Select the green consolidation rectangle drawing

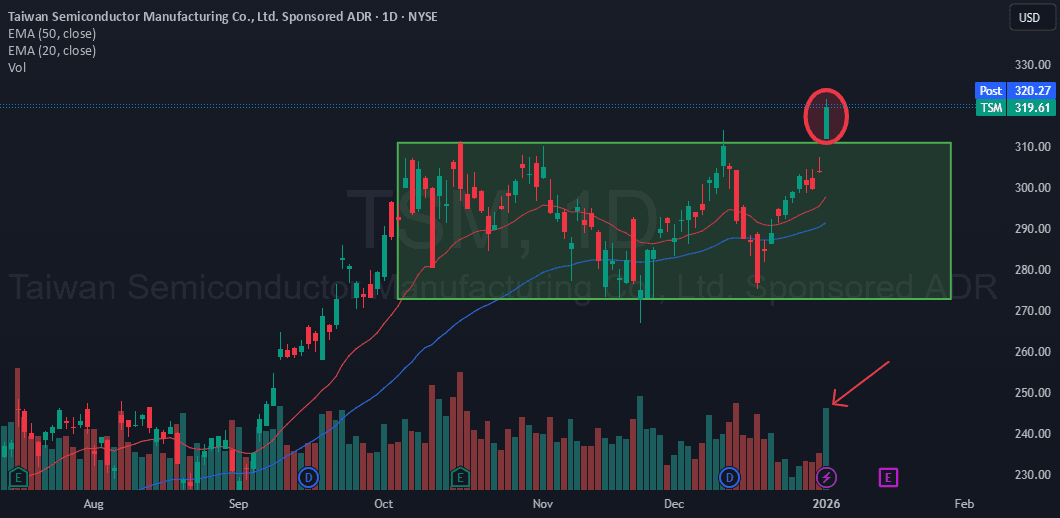pos(672,143)
